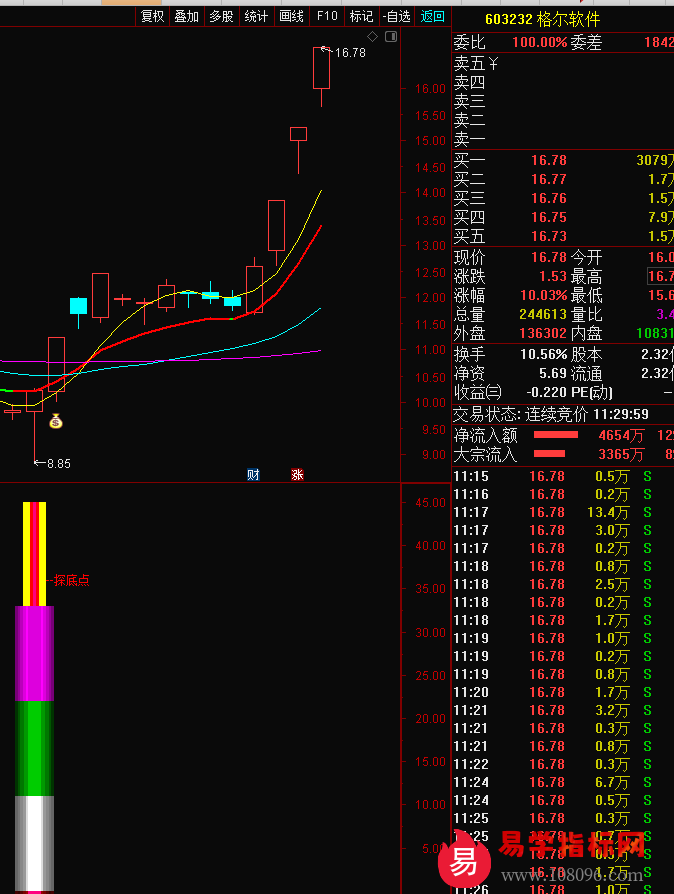
Task: Remove stock via -自选 button
Action: pos(397,16)
